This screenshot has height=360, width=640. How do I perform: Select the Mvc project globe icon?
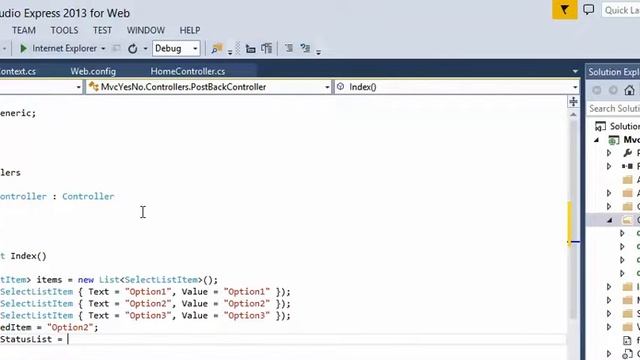pos(613,140)
